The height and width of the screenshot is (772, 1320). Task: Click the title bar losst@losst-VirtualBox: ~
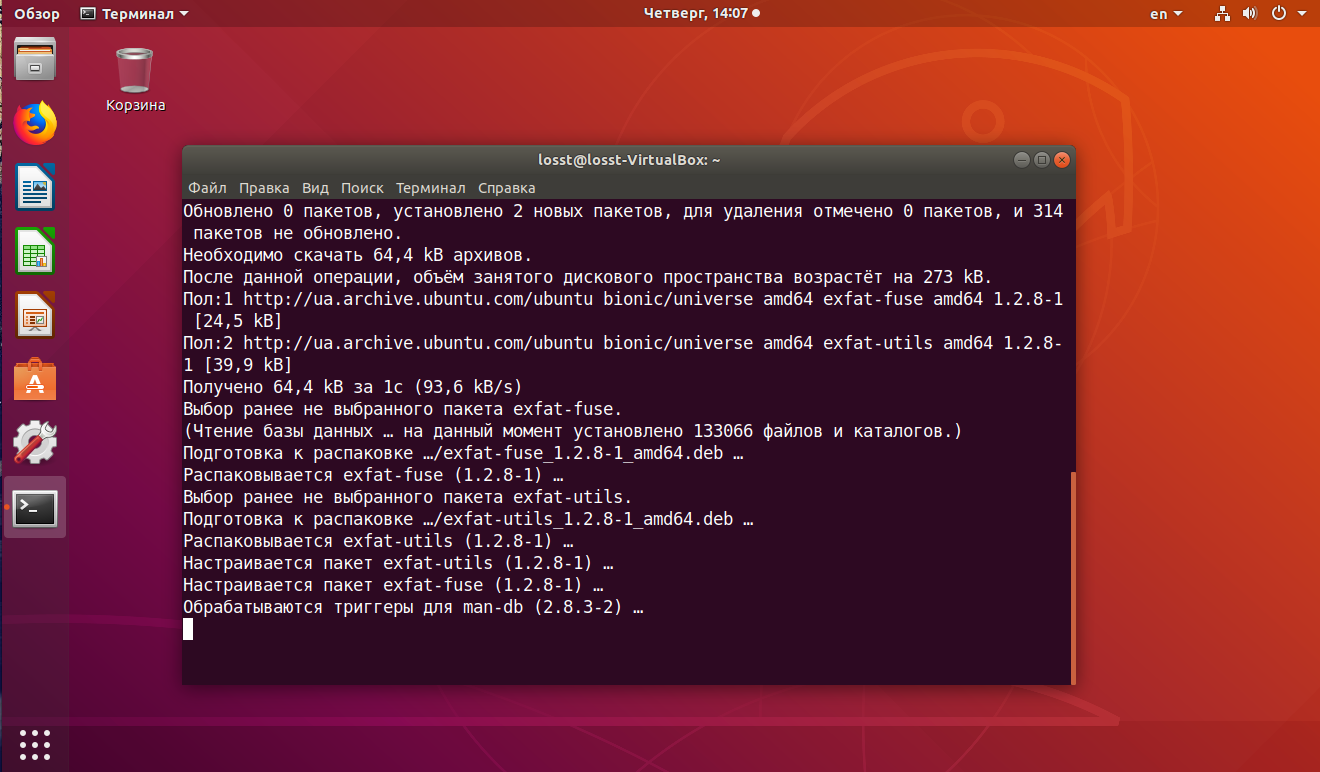pos(629,160)
